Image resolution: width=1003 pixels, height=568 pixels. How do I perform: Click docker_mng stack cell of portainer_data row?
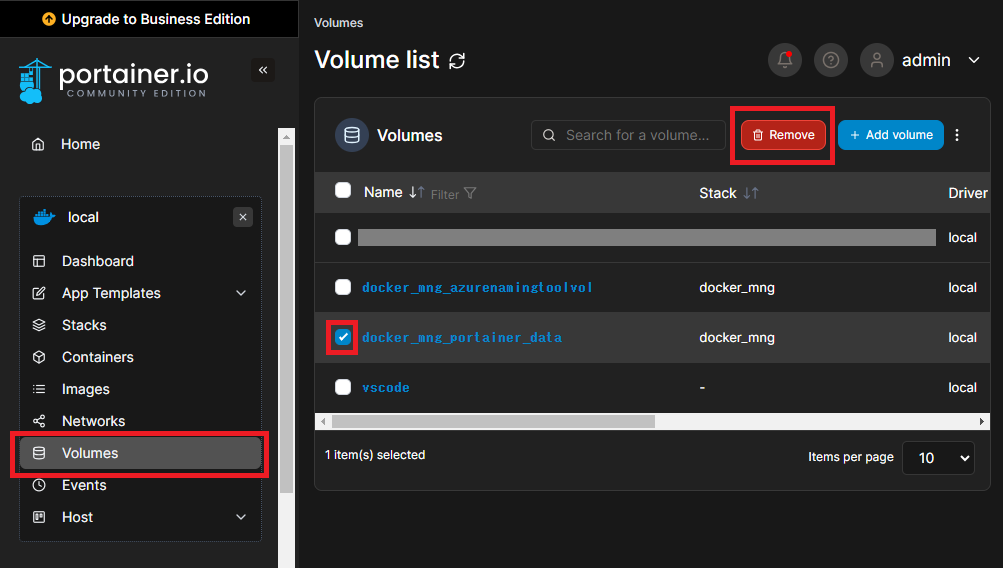tap(737, 338)
